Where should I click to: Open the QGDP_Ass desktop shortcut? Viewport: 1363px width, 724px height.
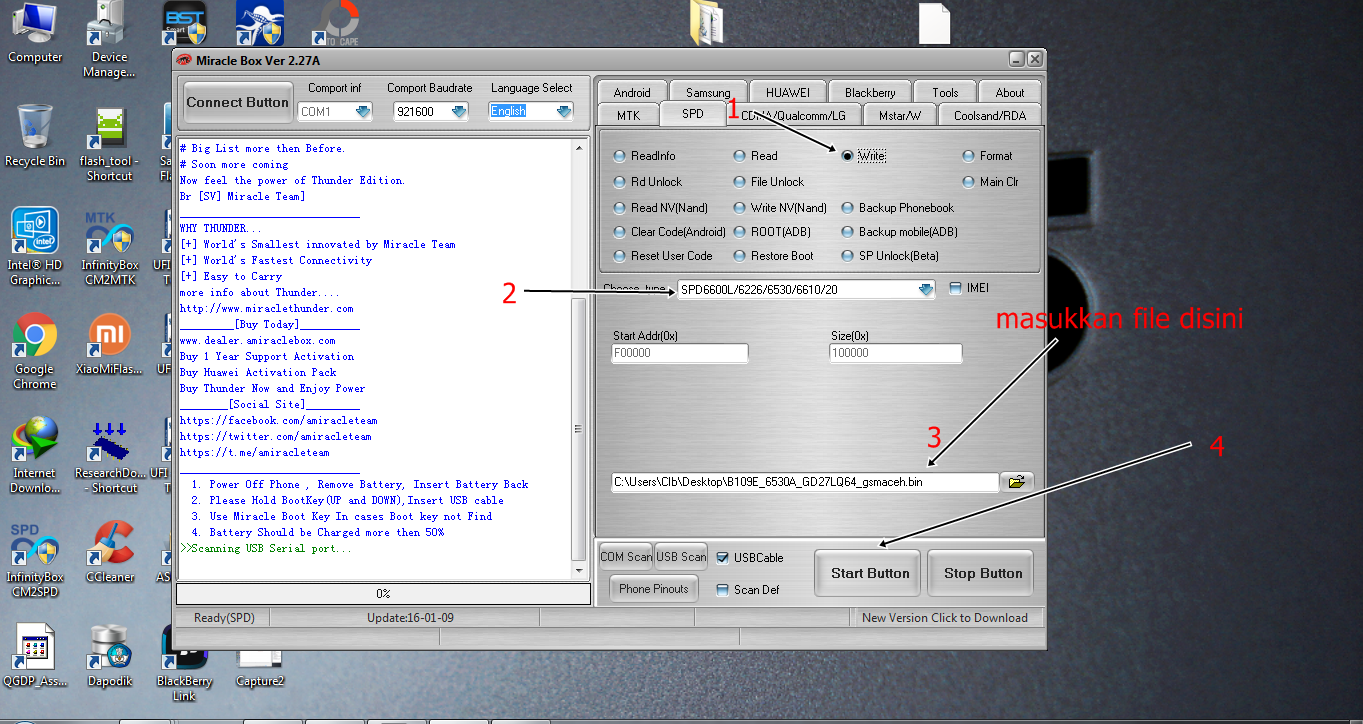[35, 656]
